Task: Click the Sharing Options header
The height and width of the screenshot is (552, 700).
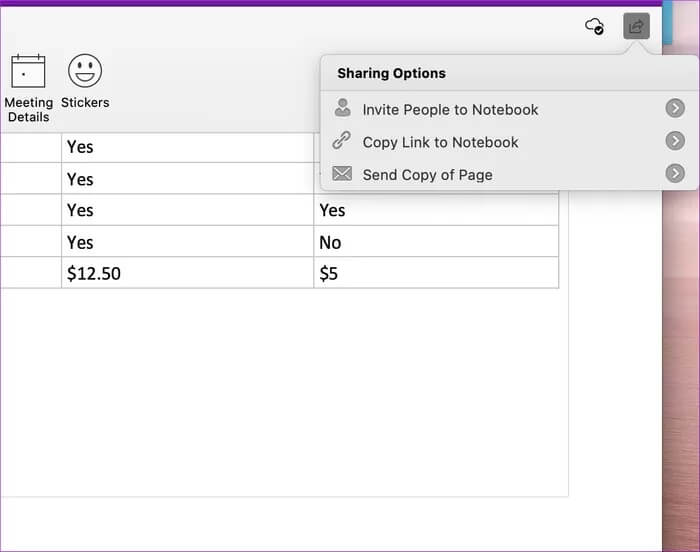Action: [x=391, y=73]
